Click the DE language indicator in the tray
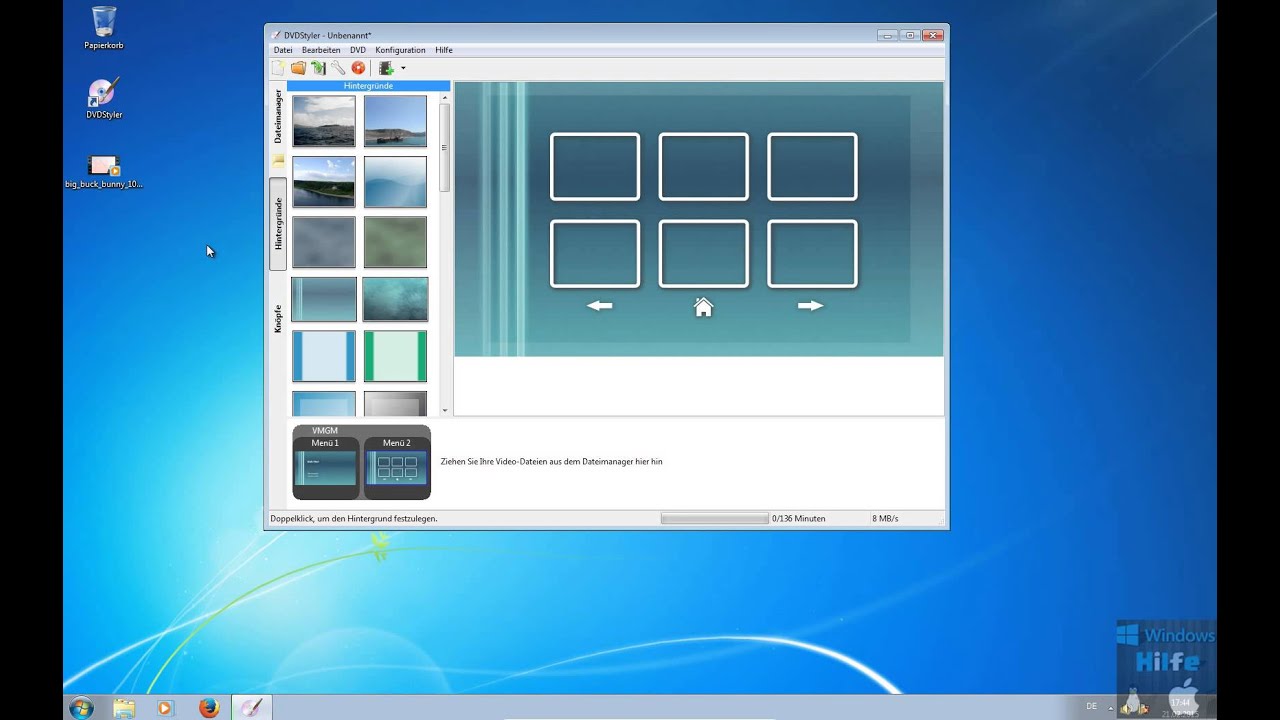 1091,706
